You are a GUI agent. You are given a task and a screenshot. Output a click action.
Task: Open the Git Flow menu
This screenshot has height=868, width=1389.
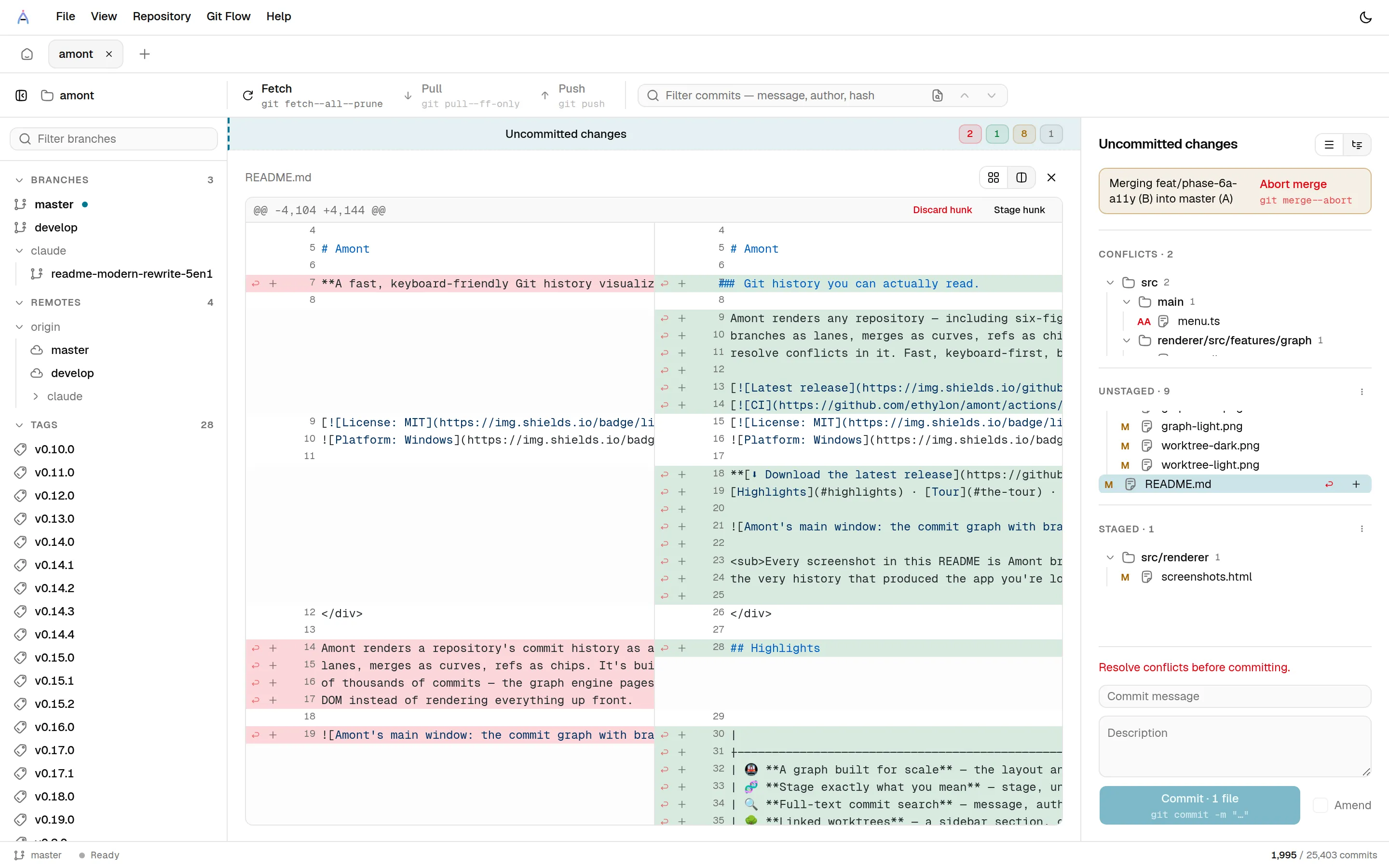coord(229,17)
